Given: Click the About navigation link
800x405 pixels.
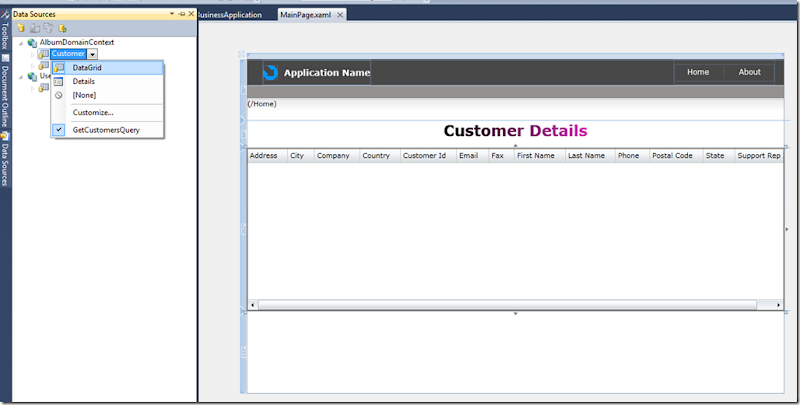Looking at the screenshot, I should [x=749, y=72].
